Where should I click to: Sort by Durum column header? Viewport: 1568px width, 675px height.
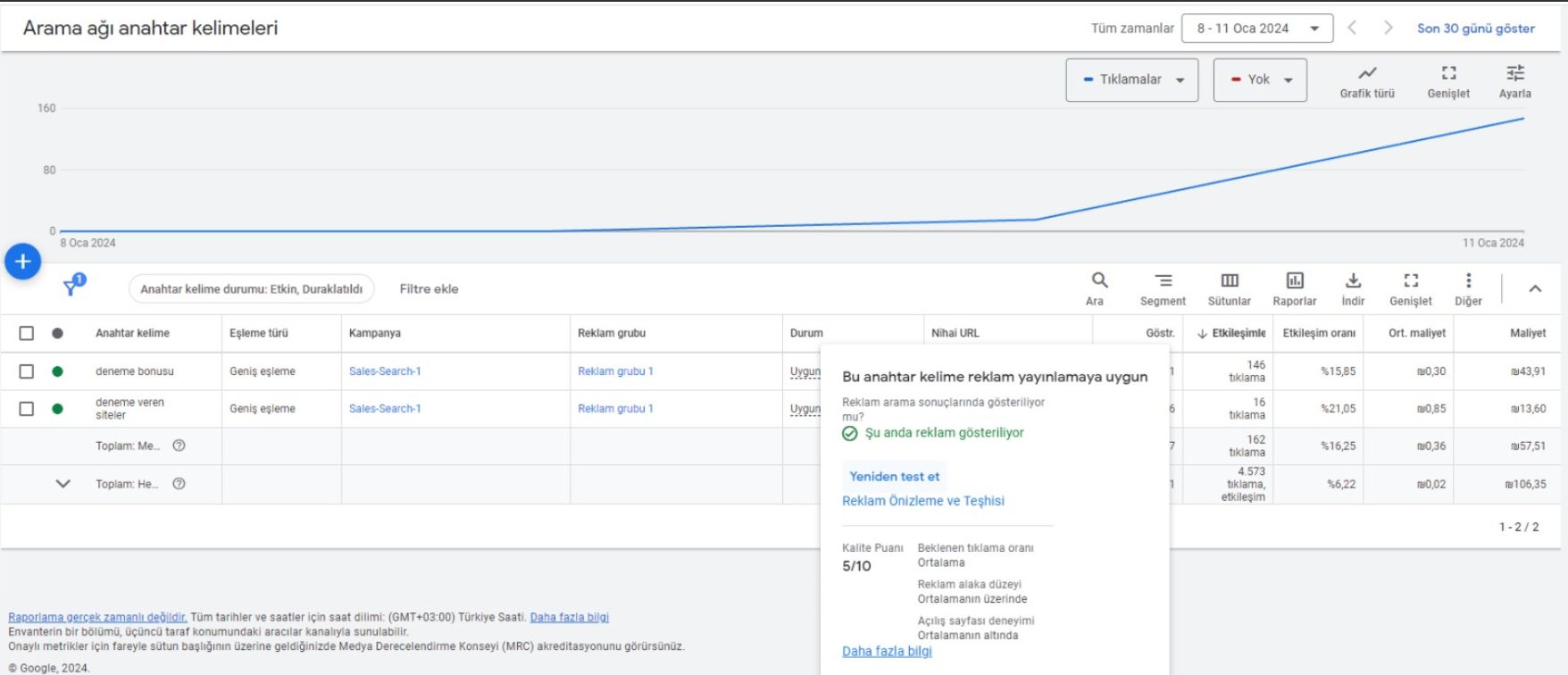click(806, 333)
